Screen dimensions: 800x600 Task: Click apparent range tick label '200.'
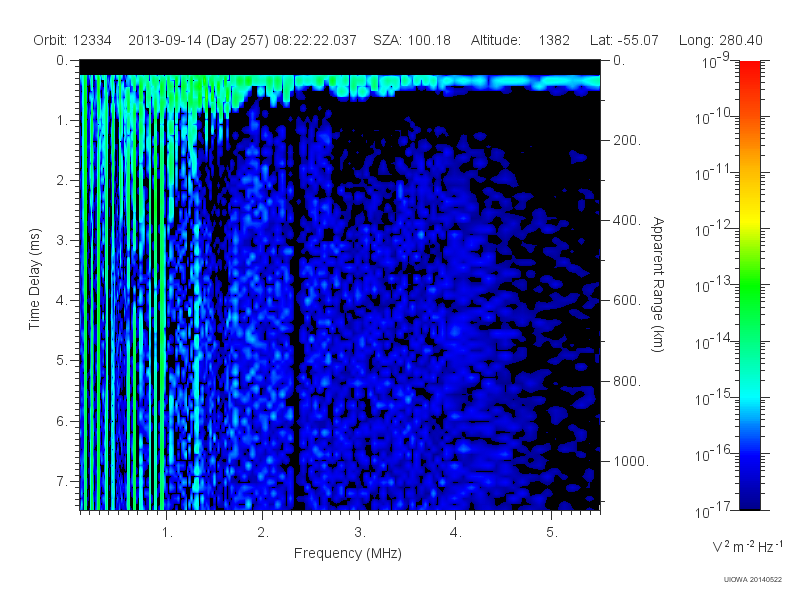[627, 140]
